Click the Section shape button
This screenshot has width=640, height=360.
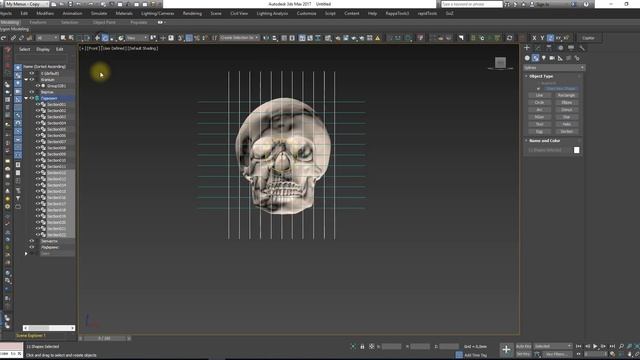click(566, 131)
